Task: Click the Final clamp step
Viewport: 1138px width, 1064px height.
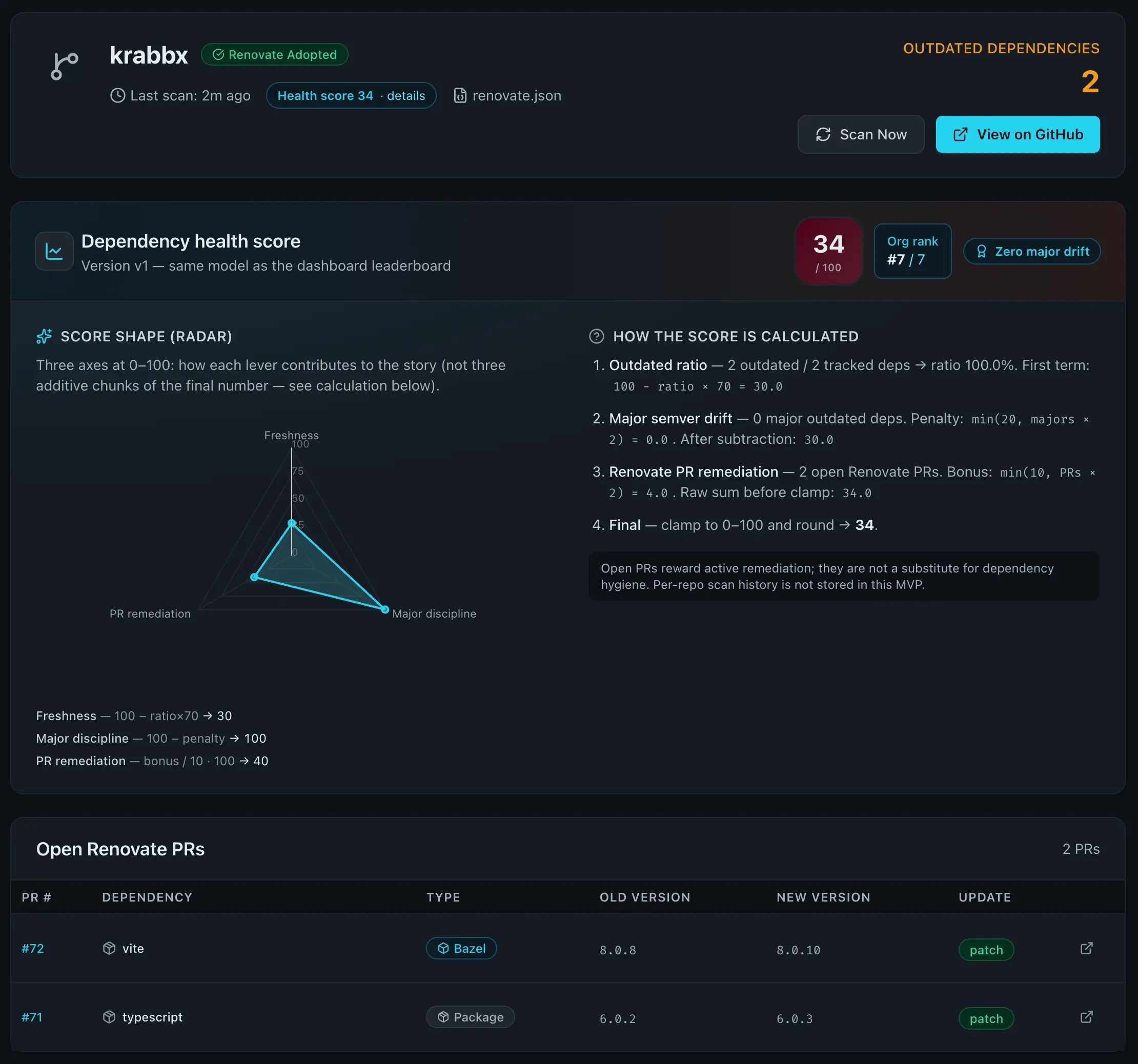Action: 735,525
